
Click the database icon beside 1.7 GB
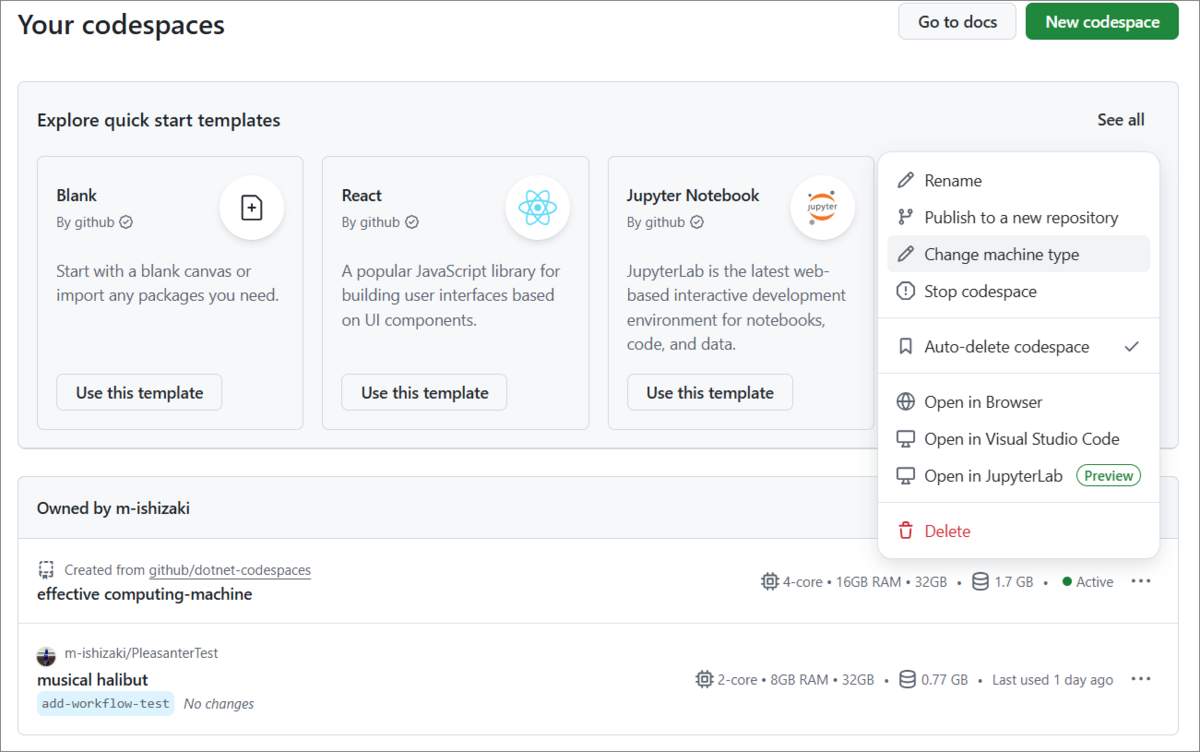coord(980,582)
